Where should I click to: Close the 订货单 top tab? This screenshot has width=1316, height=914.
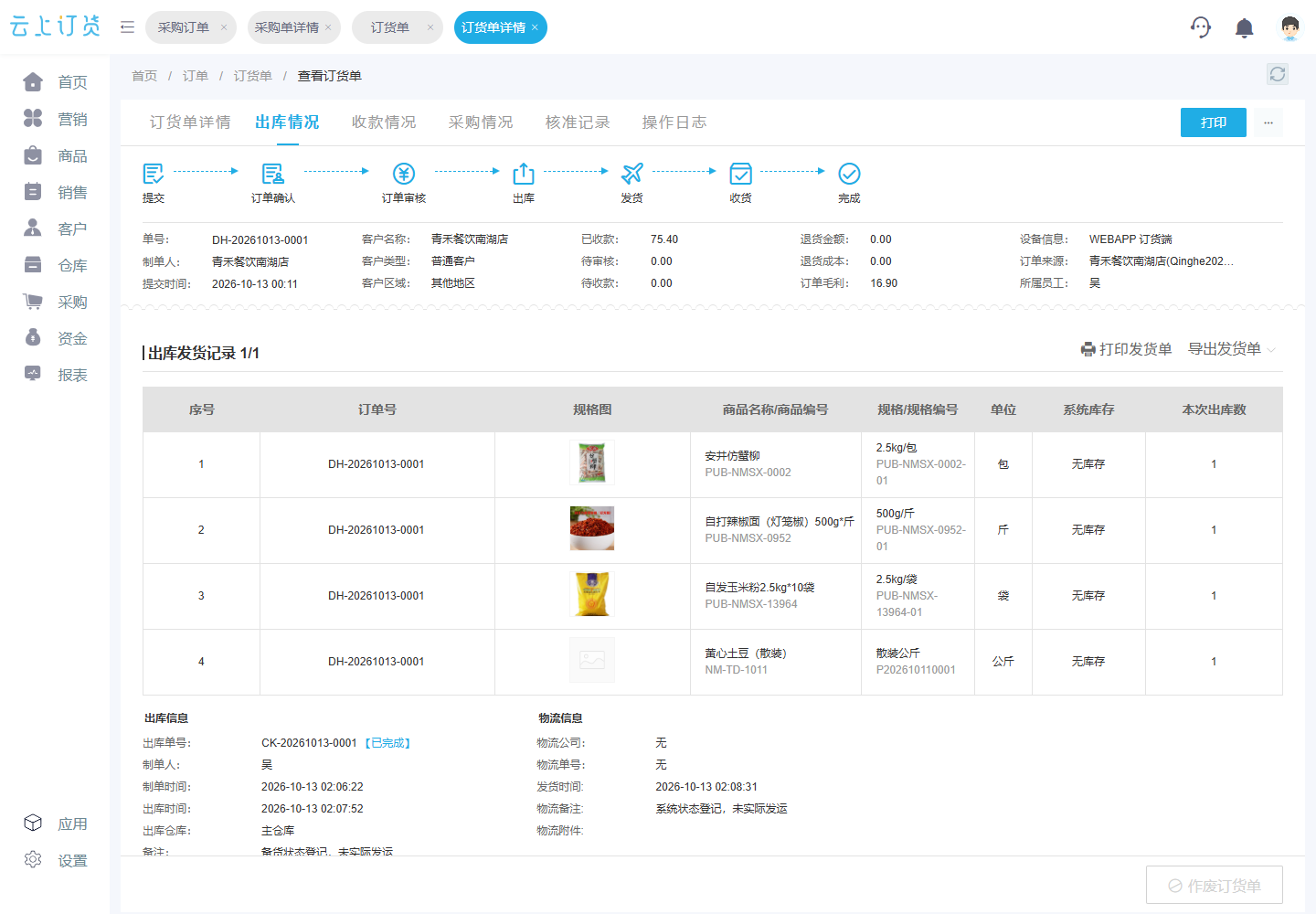click(x=430, y=27)
